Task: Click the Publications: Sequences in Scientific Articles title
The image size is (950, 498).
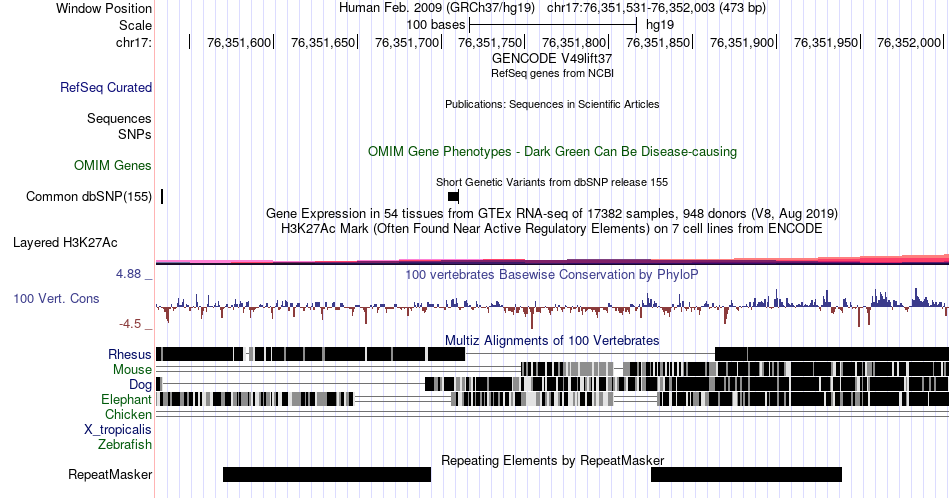Action: pos(552,104)
